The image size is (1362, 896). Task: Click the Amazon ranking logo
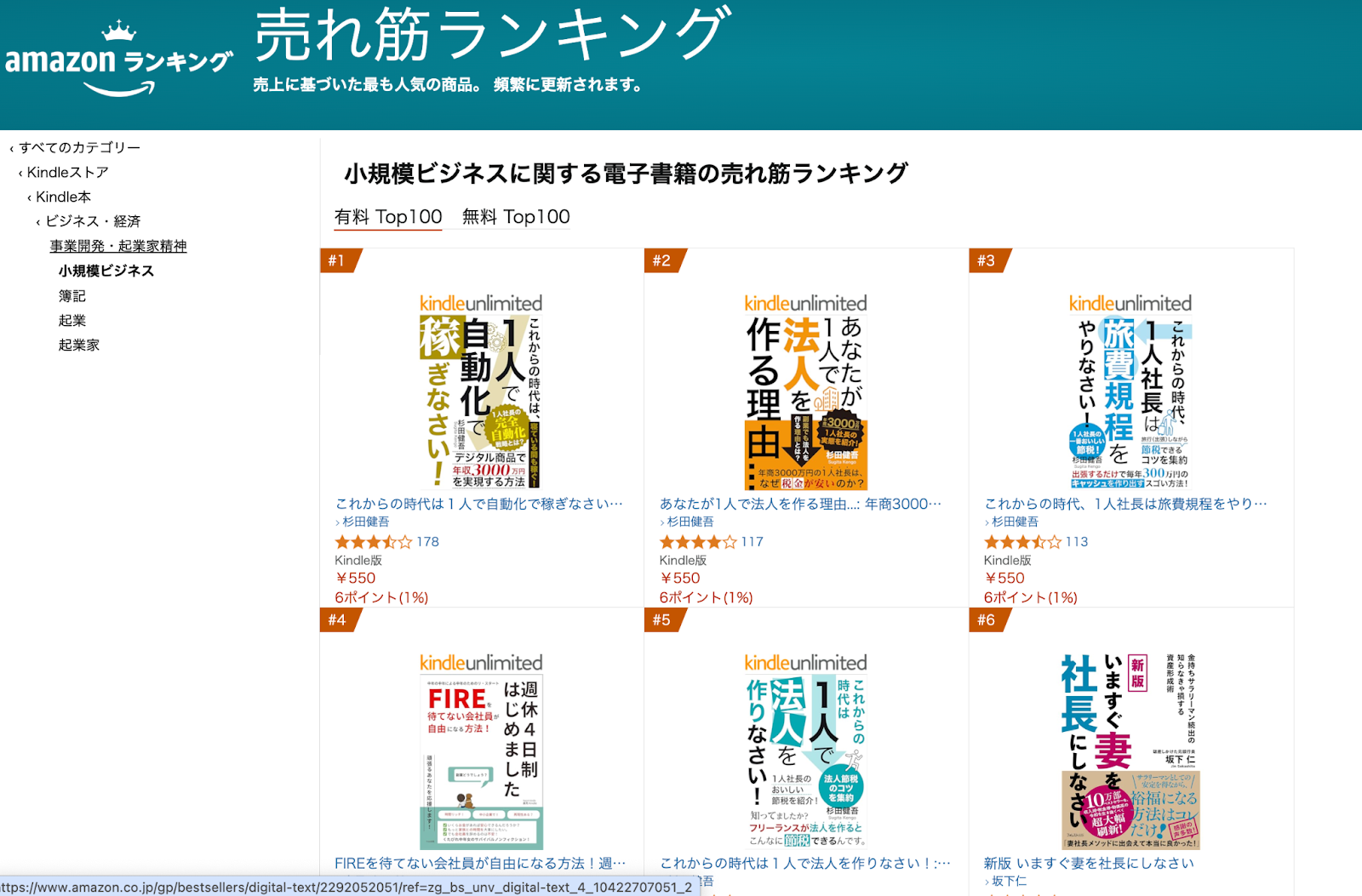[118, 58]
